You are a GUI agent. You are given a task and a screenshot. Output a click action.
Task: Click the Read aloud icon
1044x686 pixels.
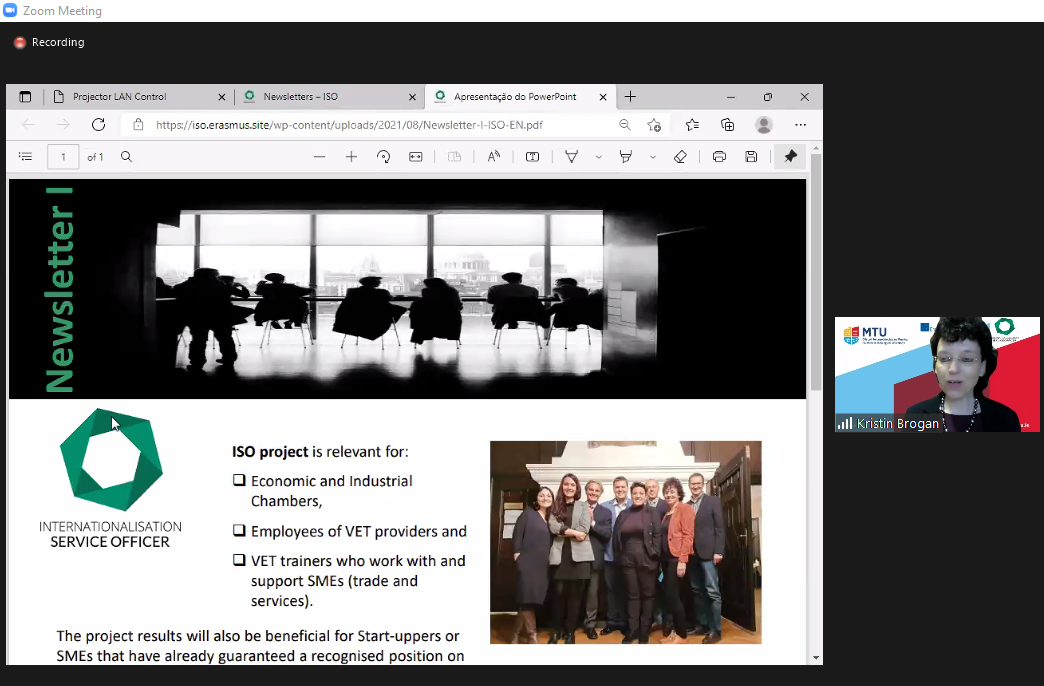[493, 157]
